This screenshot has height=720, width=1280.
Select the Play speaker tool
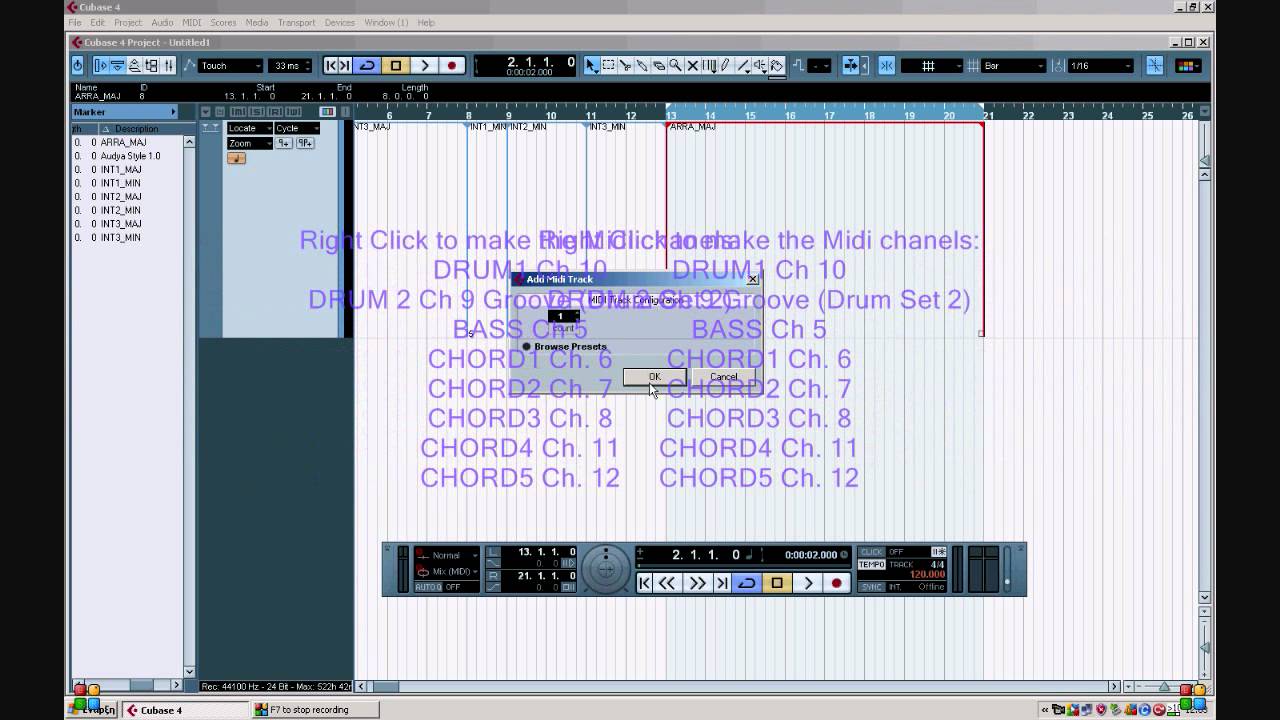click(x=760, y=66)
